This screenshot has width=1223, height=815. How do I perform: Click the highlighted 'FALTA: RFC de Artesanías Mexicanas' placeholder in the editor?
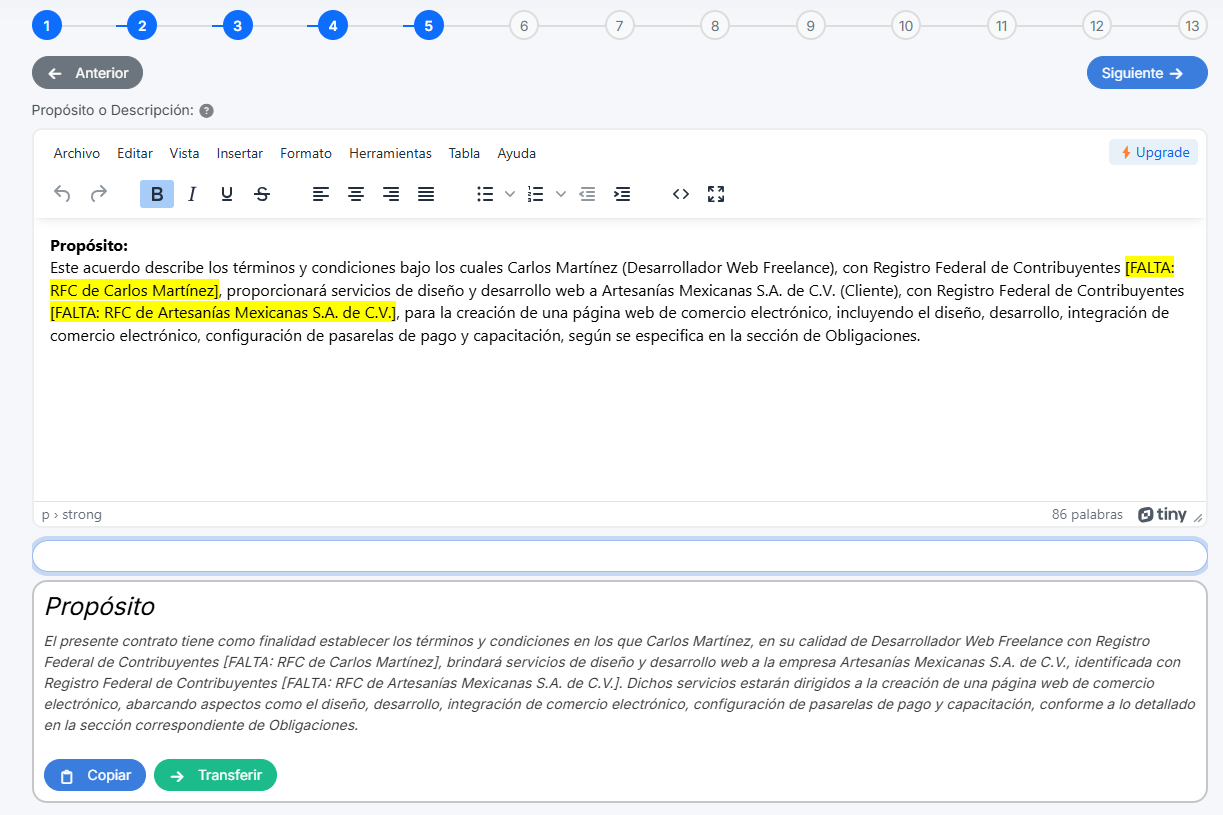(x=223, y=313)
